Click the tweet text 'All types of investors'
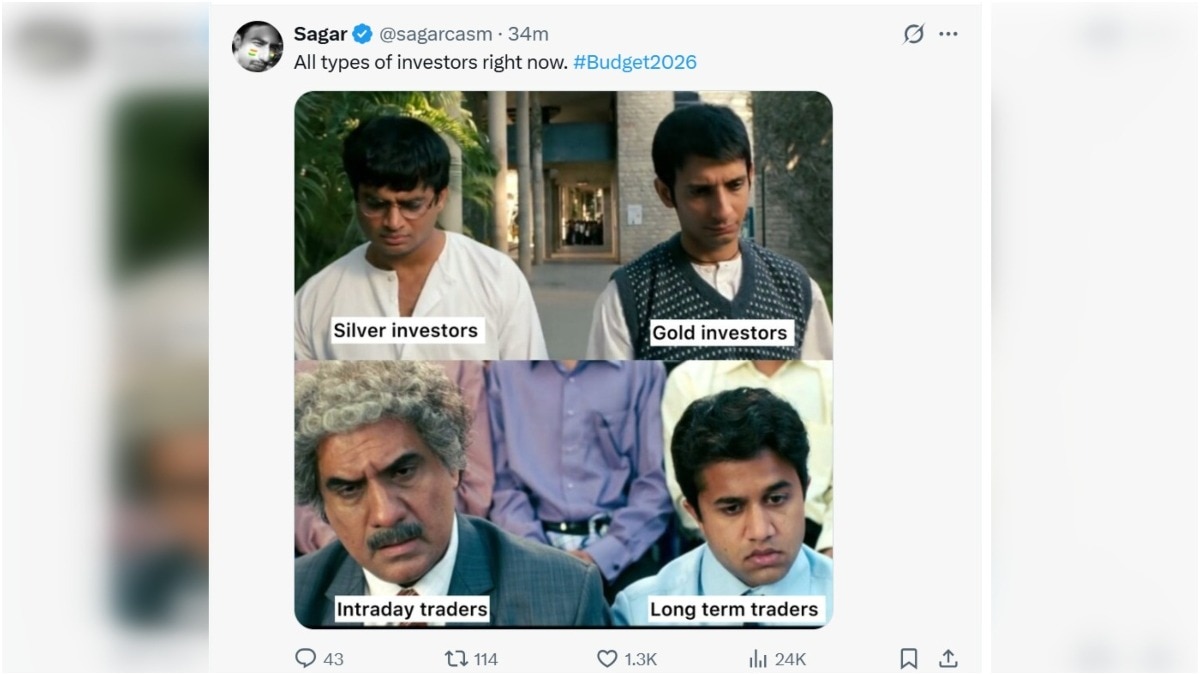The width and height of the screenshot is (1200, 675). pyautogui.click(x=430, y=62)
